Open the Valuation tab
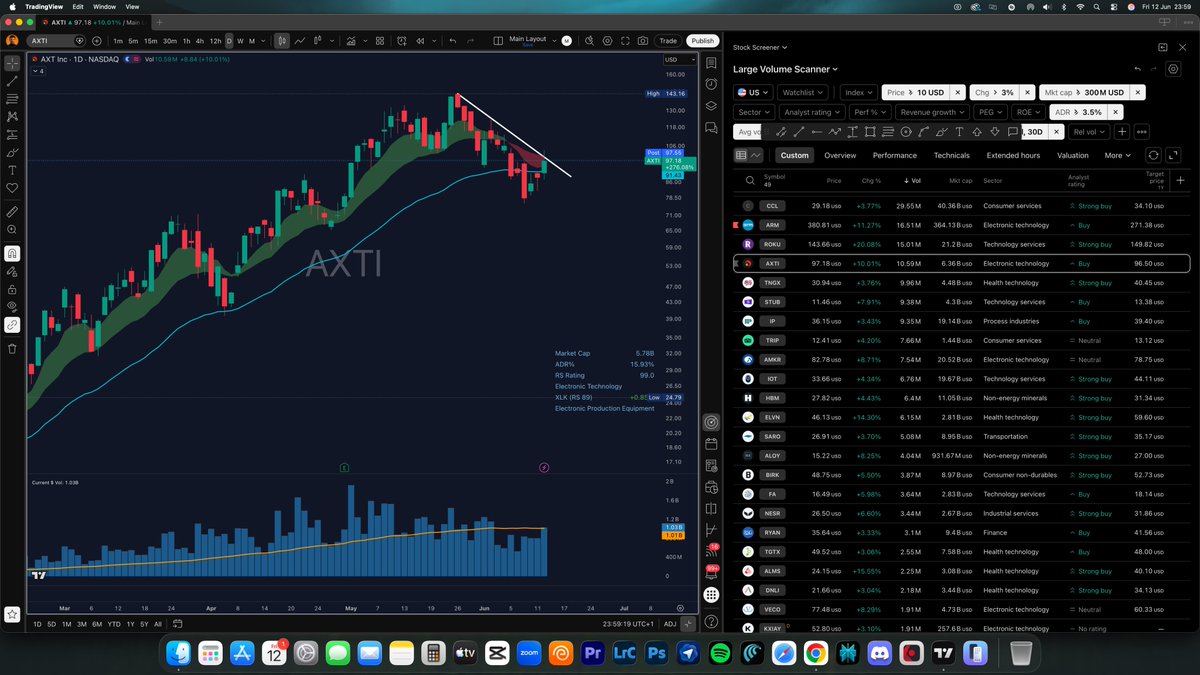1200x675 pixels. tap(1072, 155)
